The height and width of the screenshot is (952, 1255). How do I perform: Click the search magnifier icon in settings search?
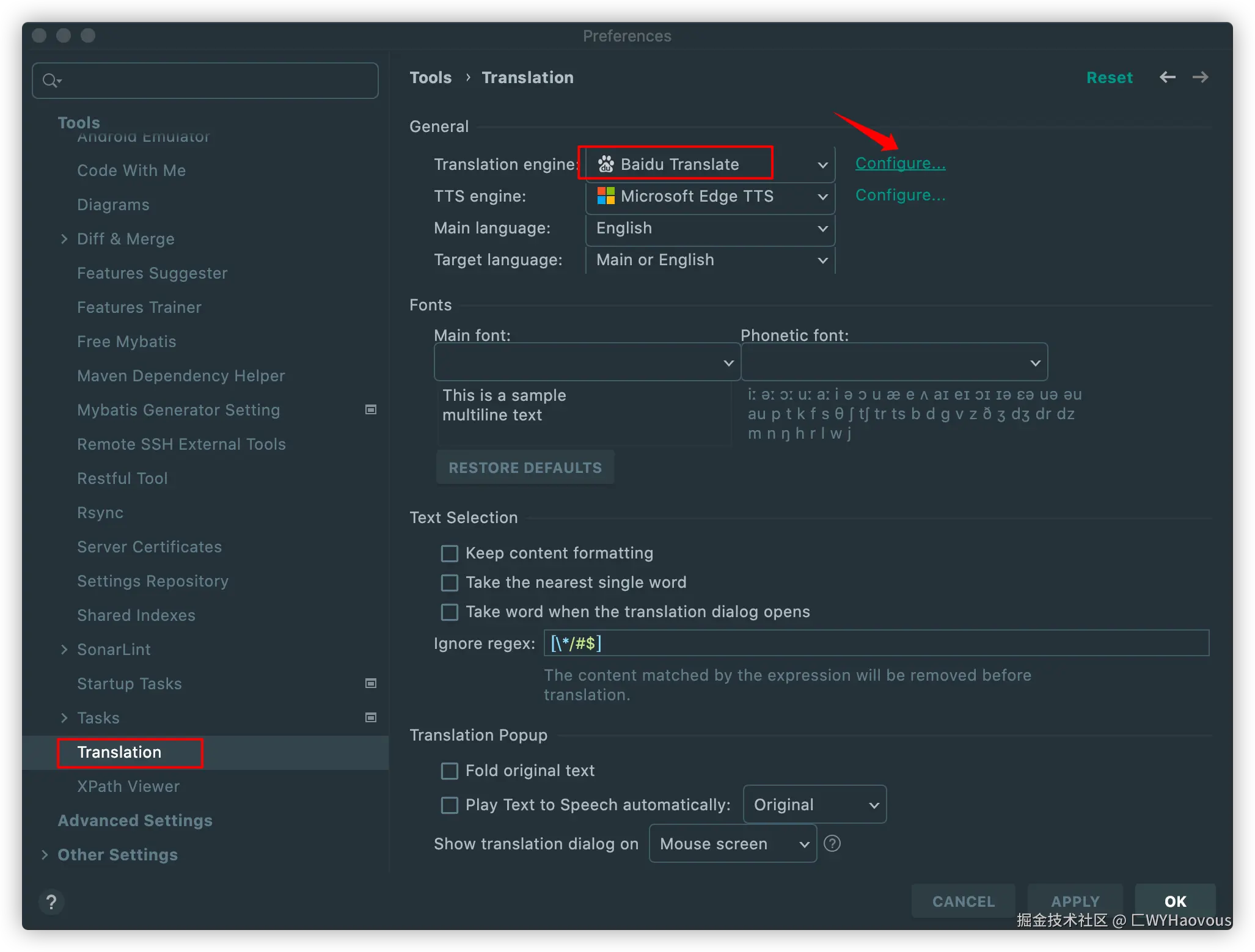[x=50, y=80]
